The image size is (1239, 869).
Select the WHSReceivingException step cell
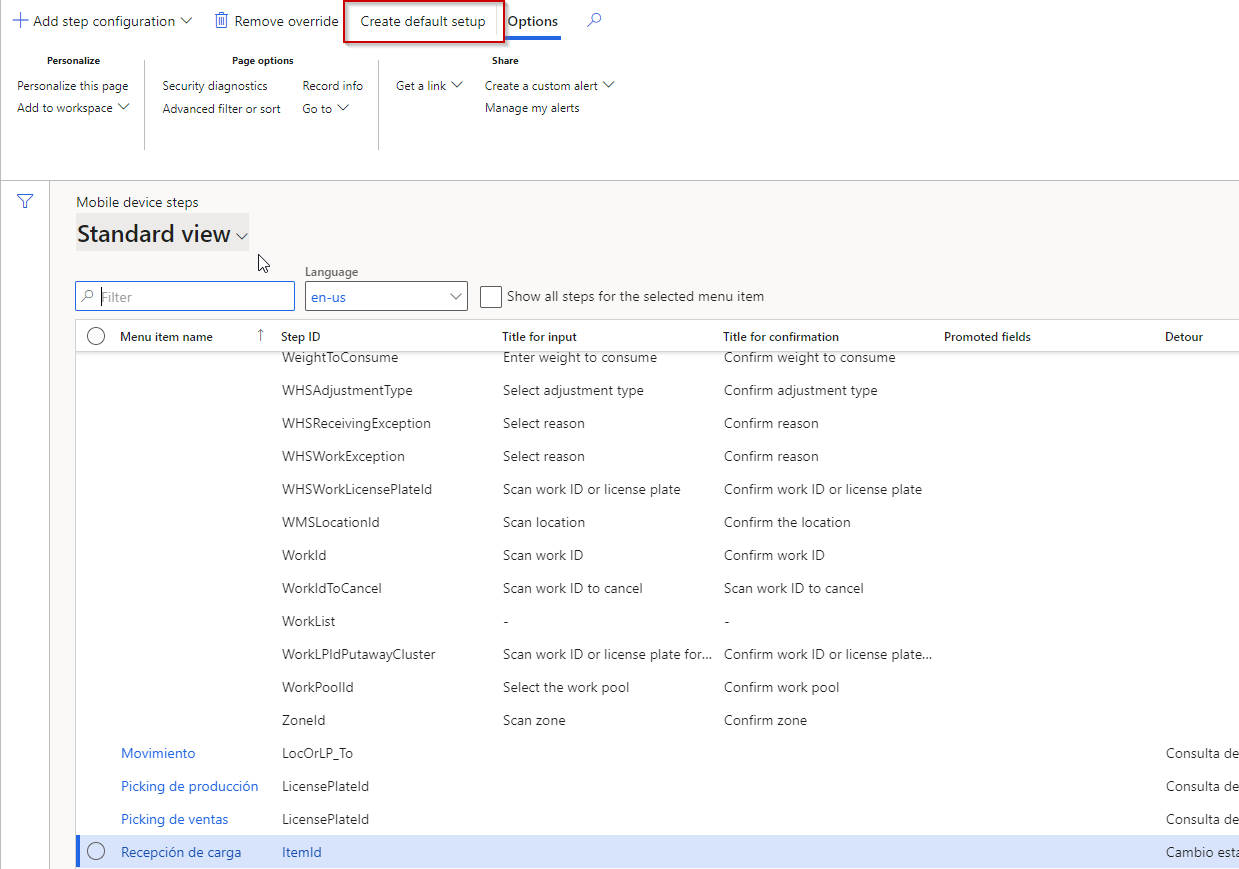(356, 423)
